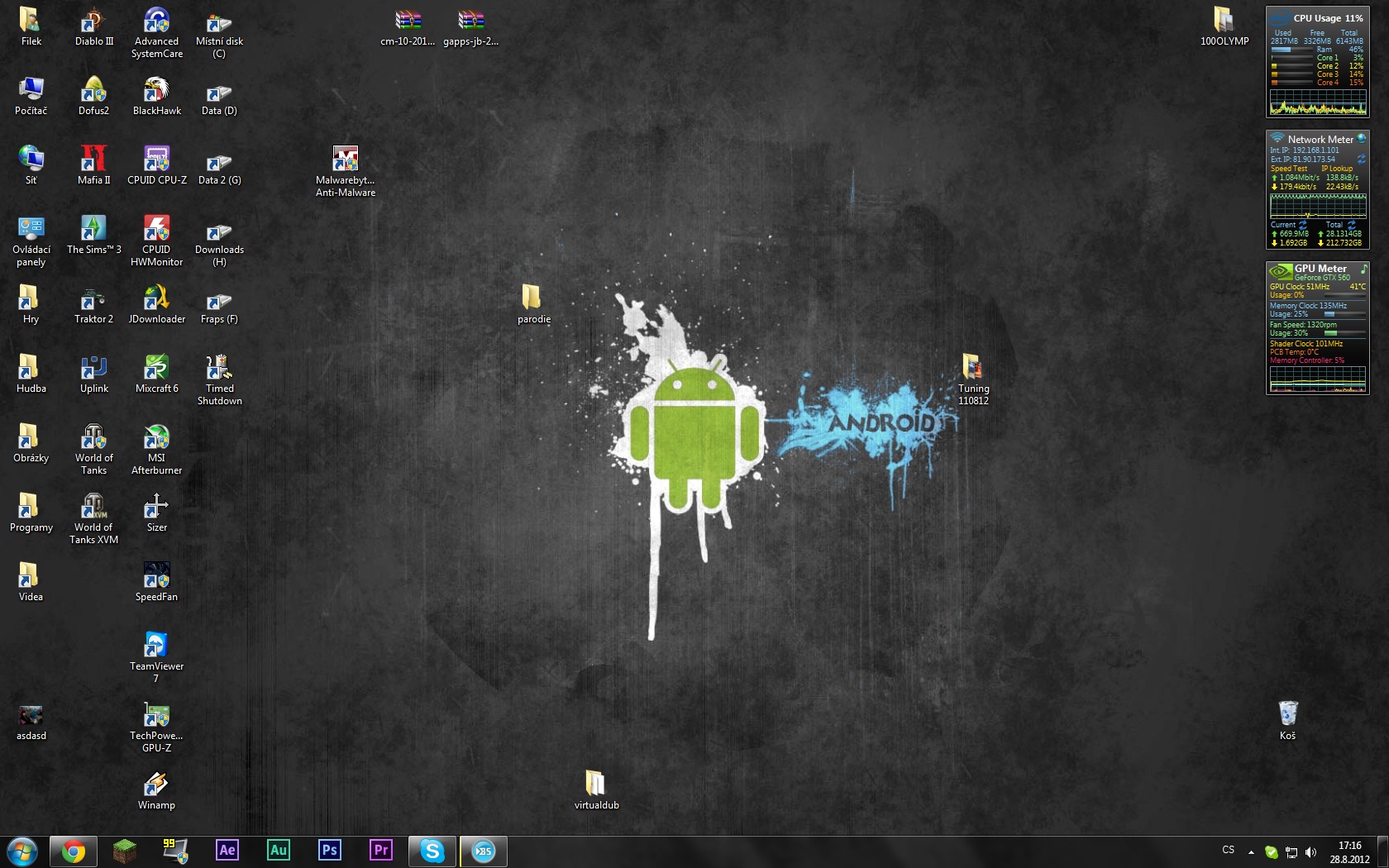
Task: Select the asdasd image file
Action: tap(31, 721)
